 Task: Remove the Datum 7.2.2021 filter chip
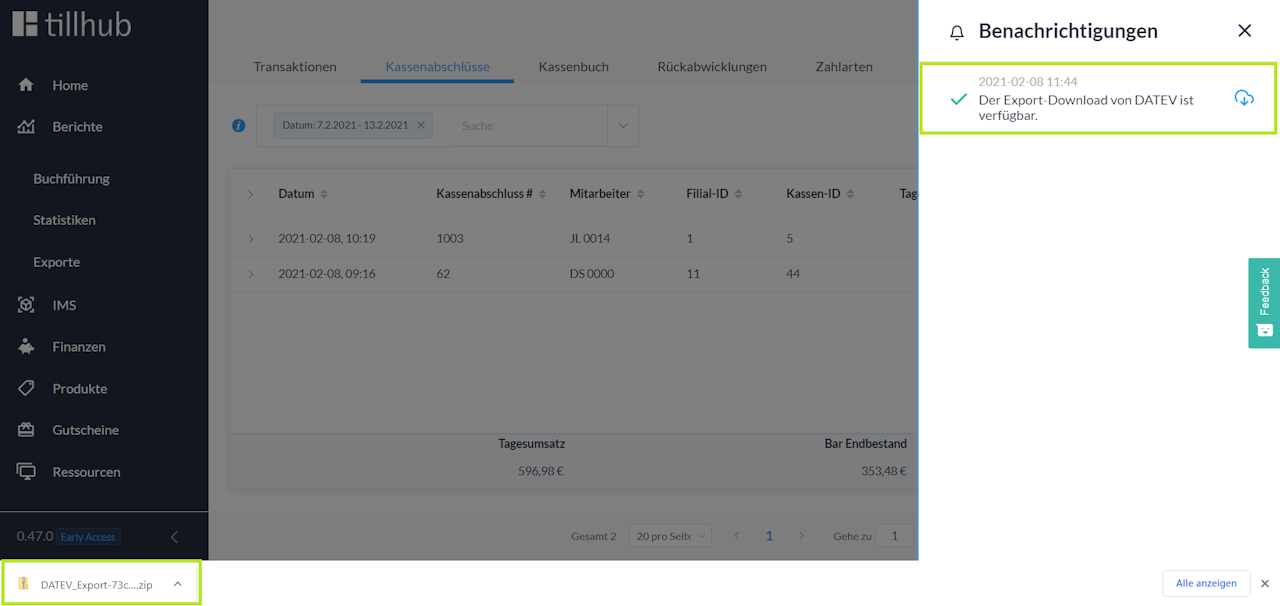click(421, 125)
